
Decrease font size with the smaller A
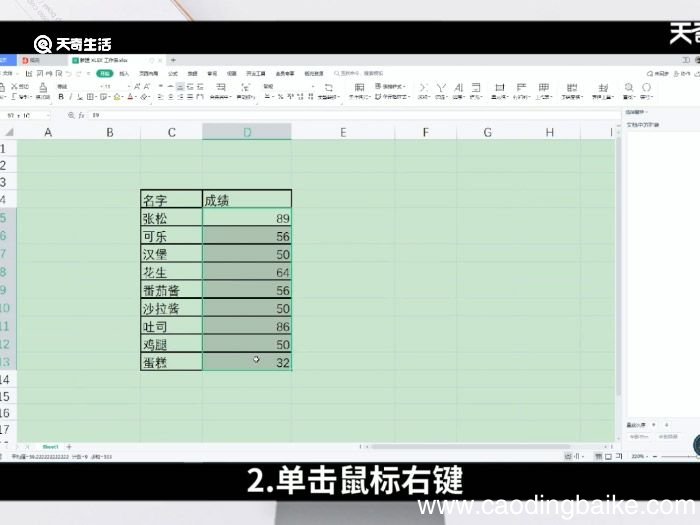[147, 87]
